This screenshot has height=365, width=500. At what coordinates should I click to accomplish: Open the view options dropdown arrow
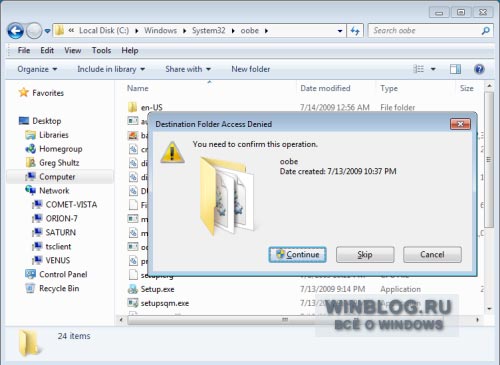[433, 69]
